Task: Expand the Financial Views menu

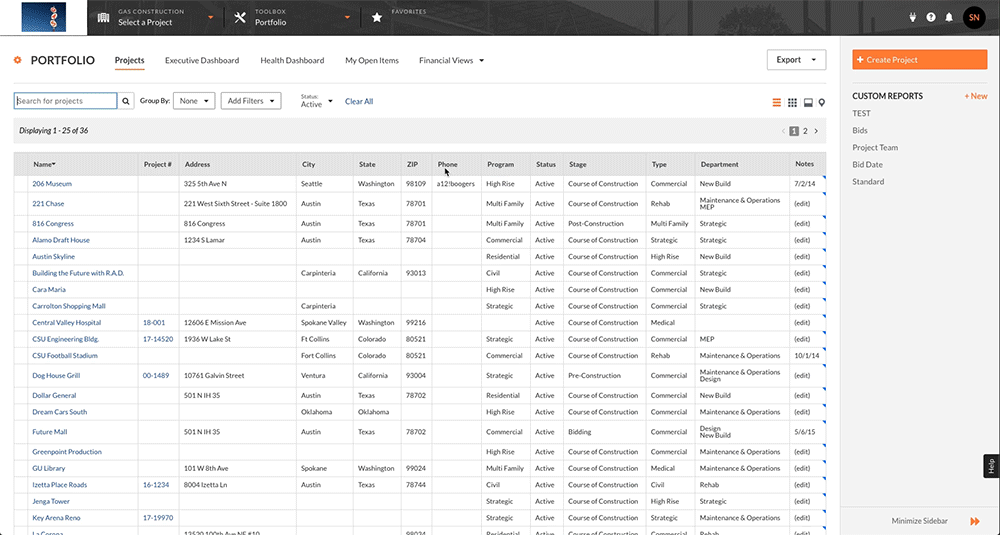Action: [451, 61]
